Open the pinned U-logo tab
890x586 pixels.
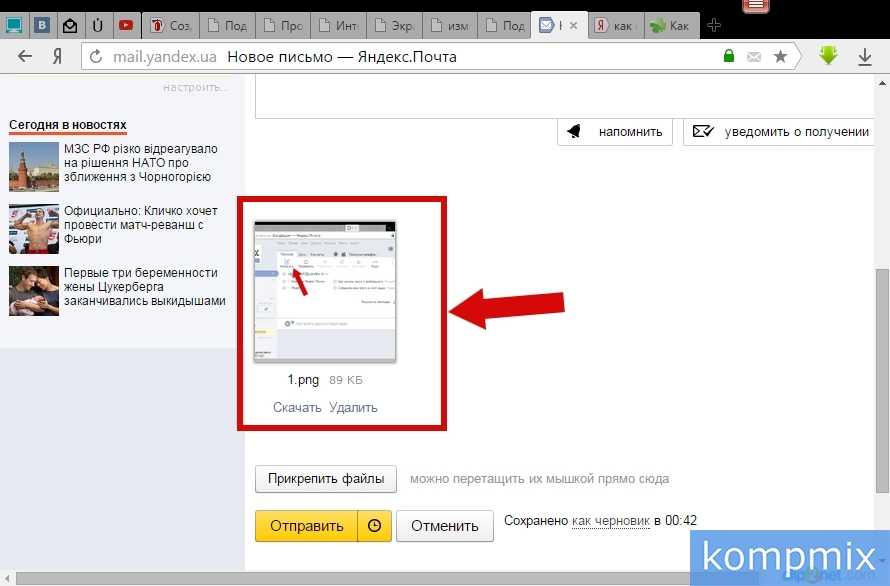coord(97,26)
